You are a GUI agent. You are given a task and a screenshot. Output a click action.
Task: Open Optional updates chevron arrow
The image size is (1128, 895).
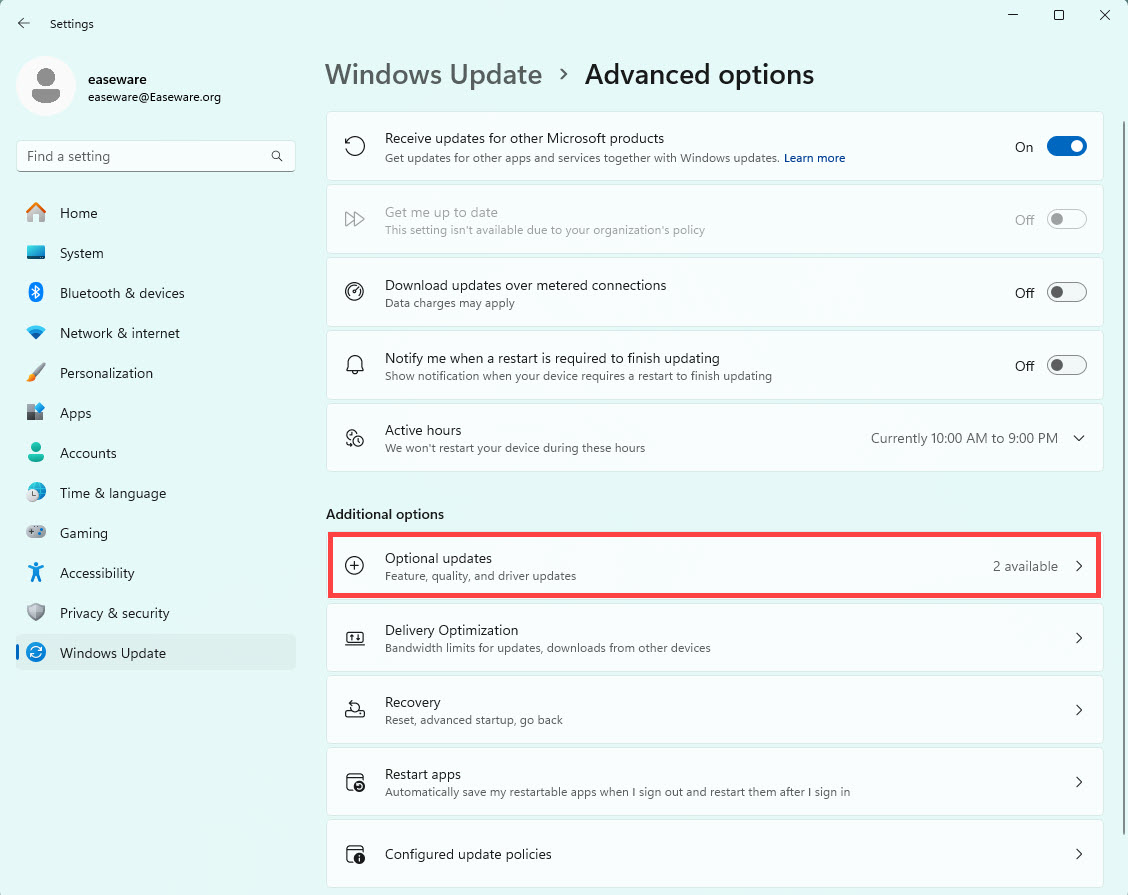(1079, 566)
